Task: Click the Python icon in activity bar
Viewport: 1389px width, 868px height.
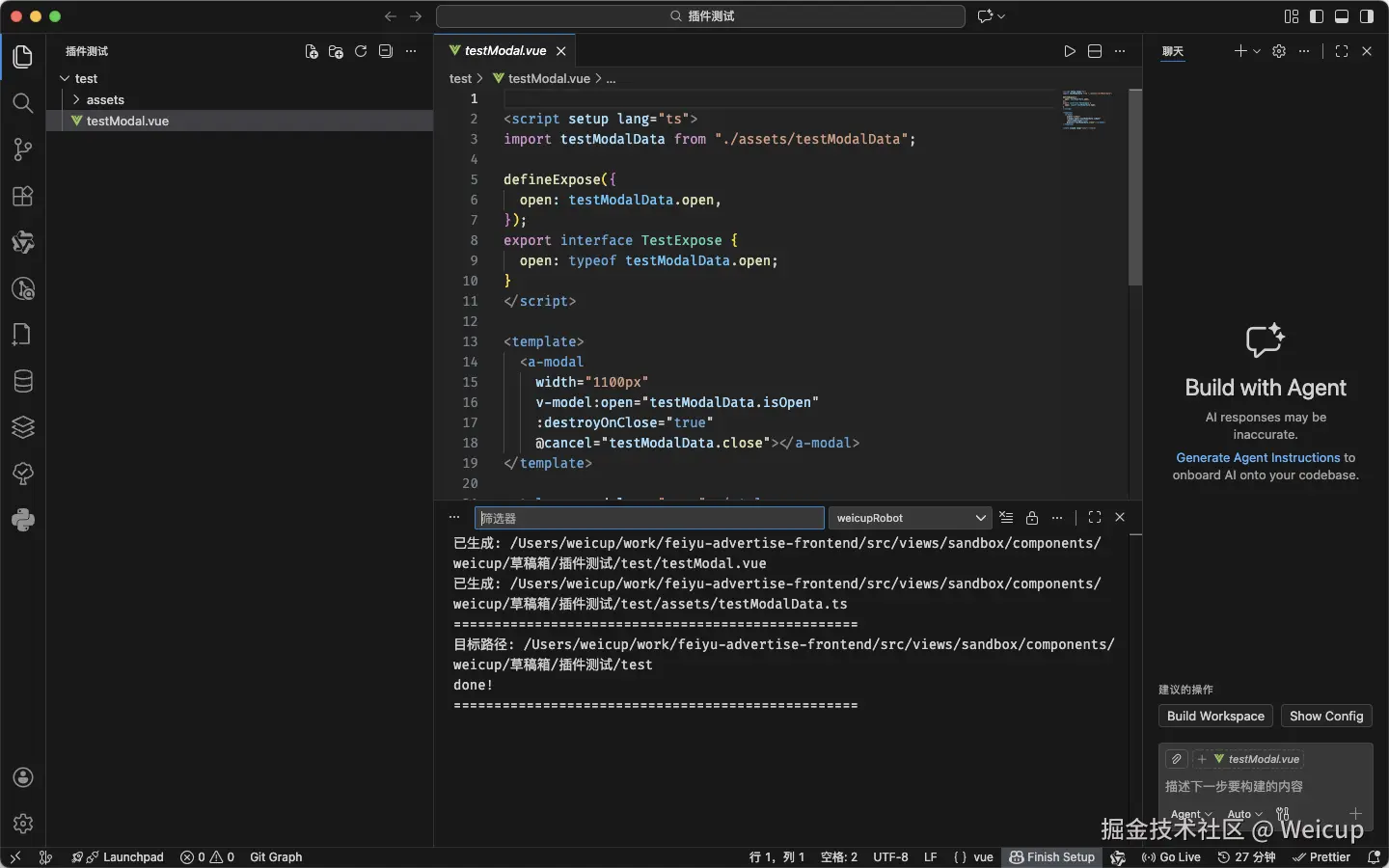Action: click(x=23, y=520)
